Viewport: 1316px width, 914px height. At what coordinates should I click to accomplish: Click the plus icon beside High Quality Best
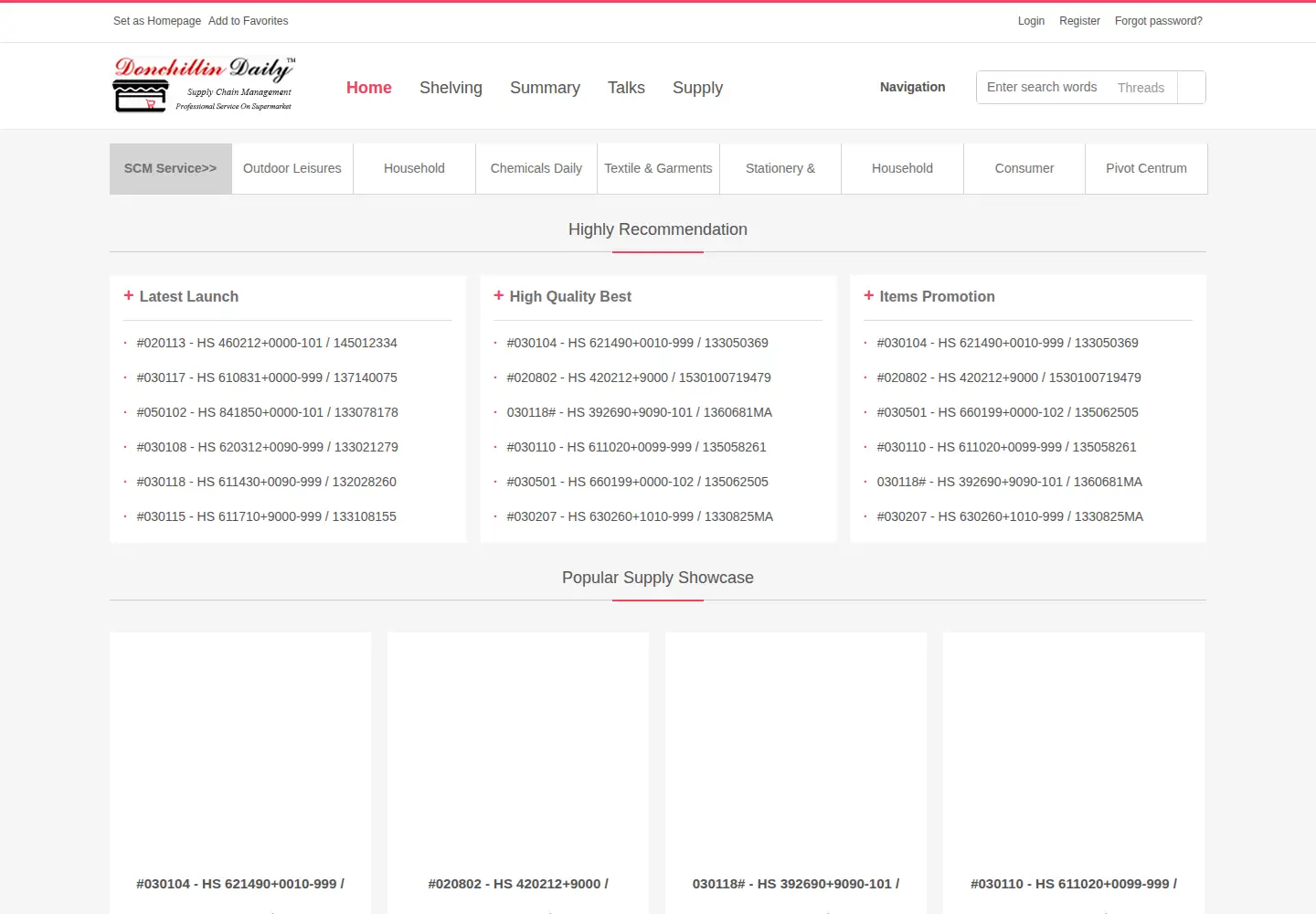point(499,295)
